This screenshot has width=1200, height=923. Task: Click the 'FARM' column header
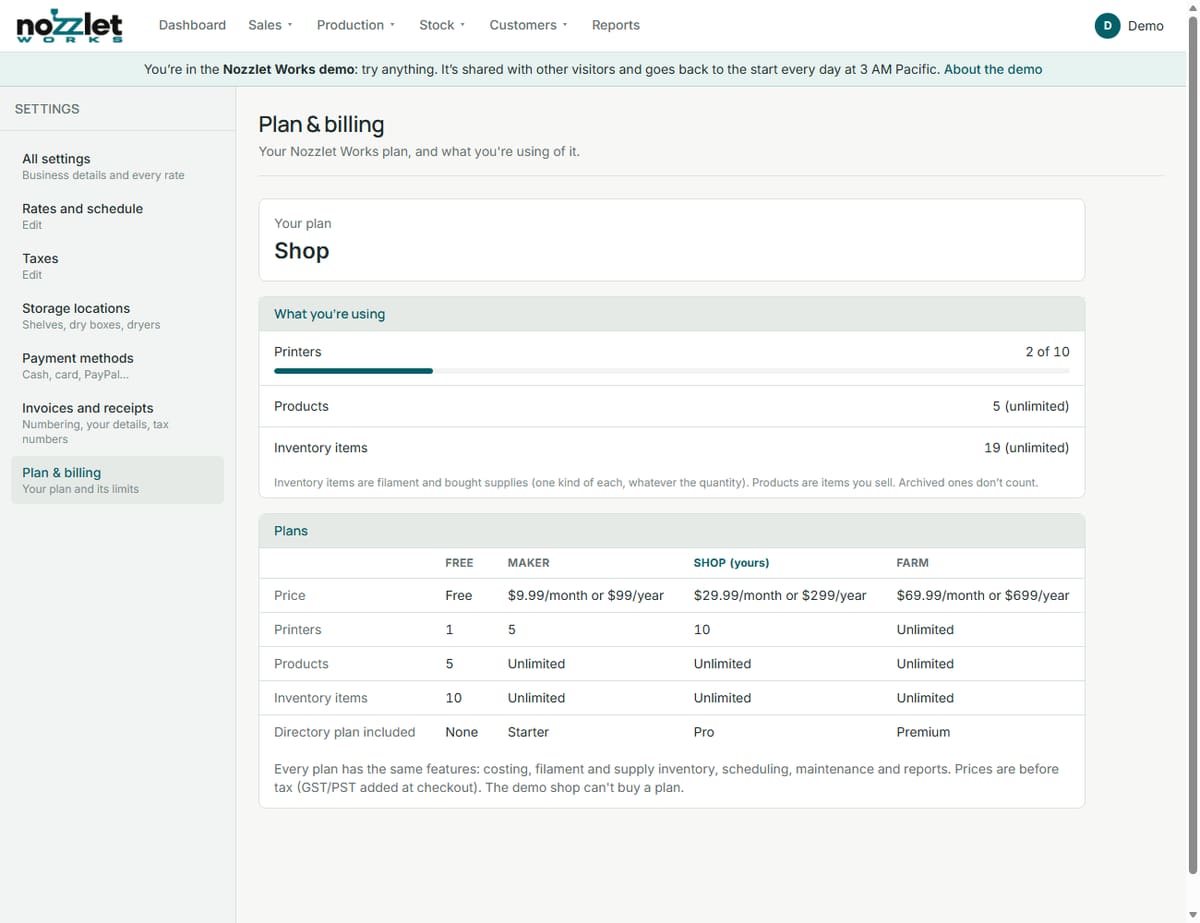(913, 563)
